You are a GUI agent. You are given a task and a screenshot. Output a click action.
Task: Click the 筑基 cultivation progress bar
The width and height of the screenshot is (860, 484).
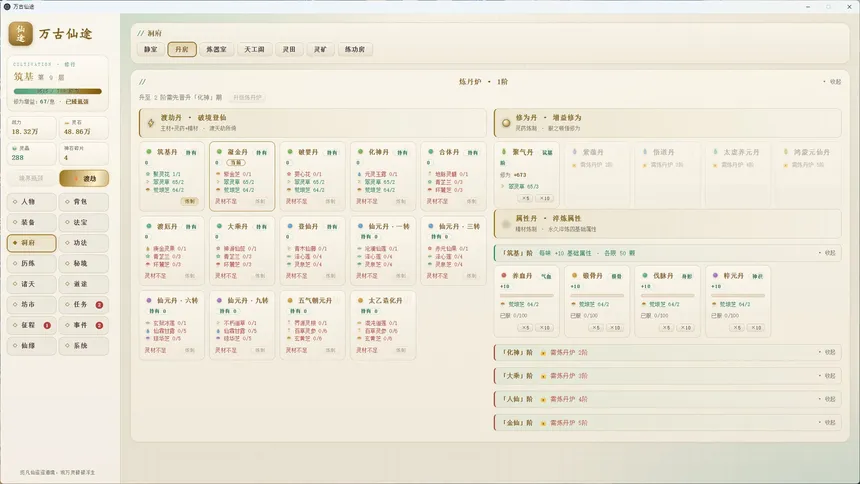(x=58, y=91)
